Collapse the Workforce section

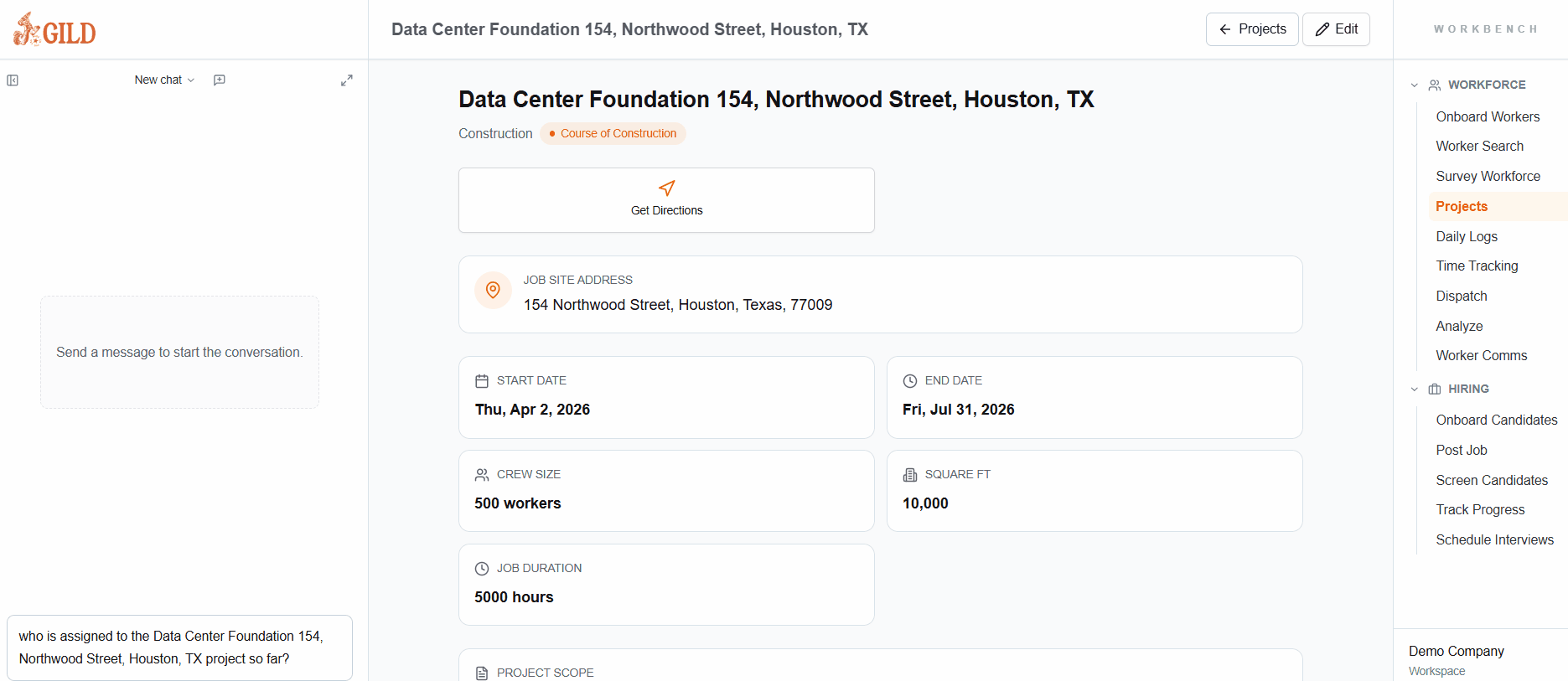(1414, 85)
